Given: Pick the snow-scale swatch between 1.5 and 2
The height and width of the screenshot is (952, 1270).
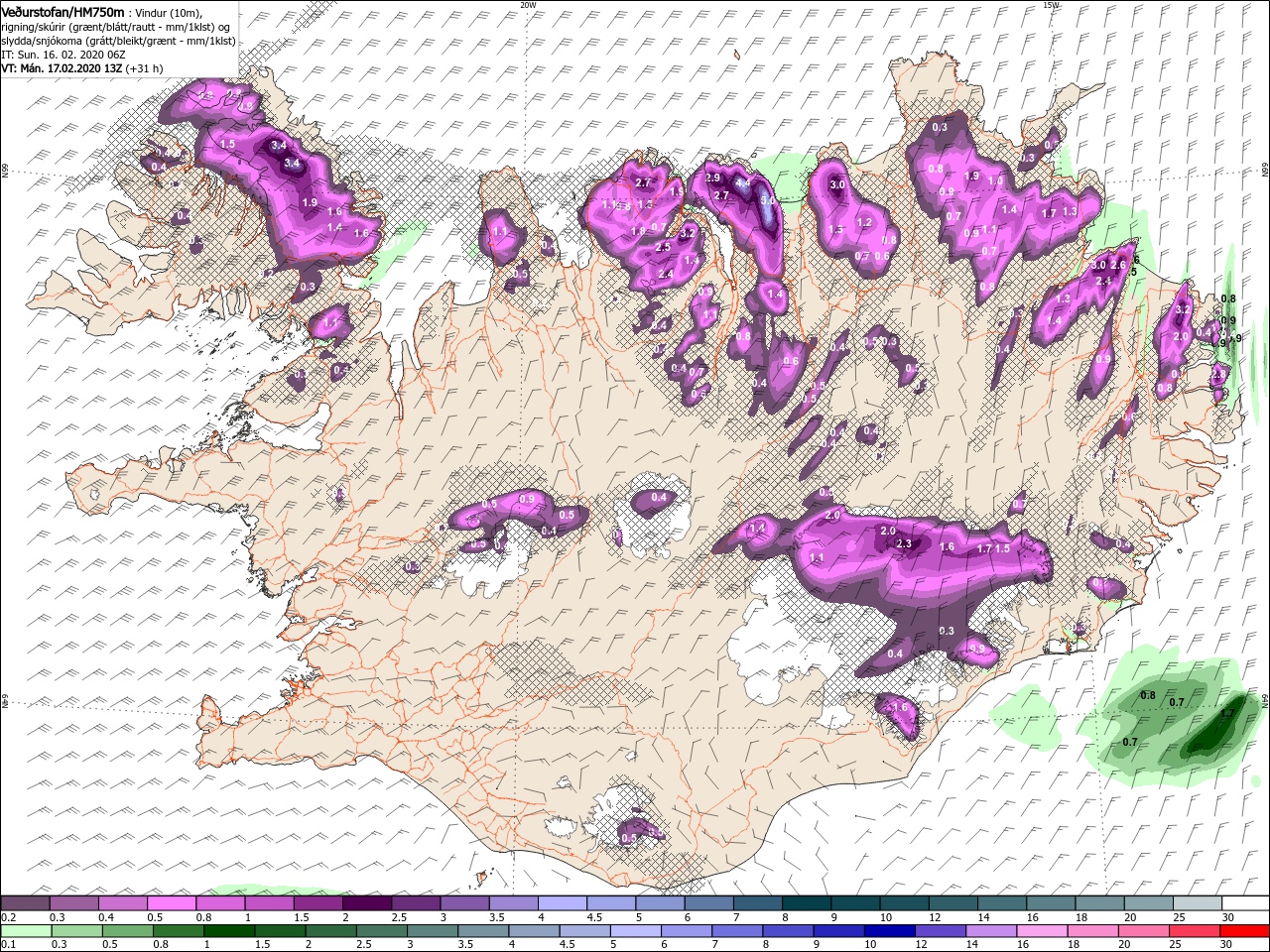Looking at the screenshot, I should pyautogui.click(x=317, y=903).
